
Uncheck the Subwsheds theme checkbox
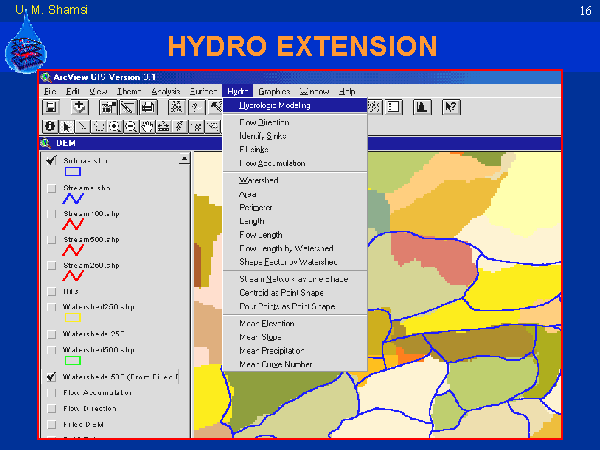(51, 159)
